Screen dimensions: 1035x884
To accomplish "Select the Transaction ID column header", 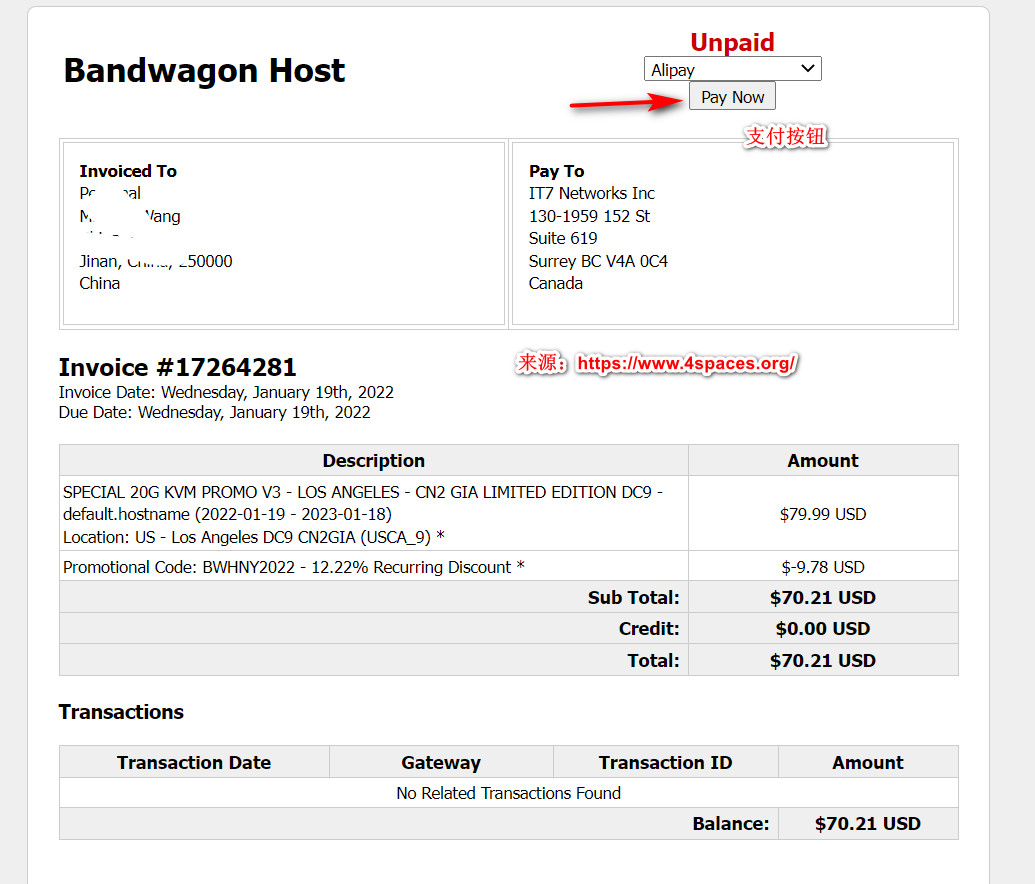I will (665, 762).
